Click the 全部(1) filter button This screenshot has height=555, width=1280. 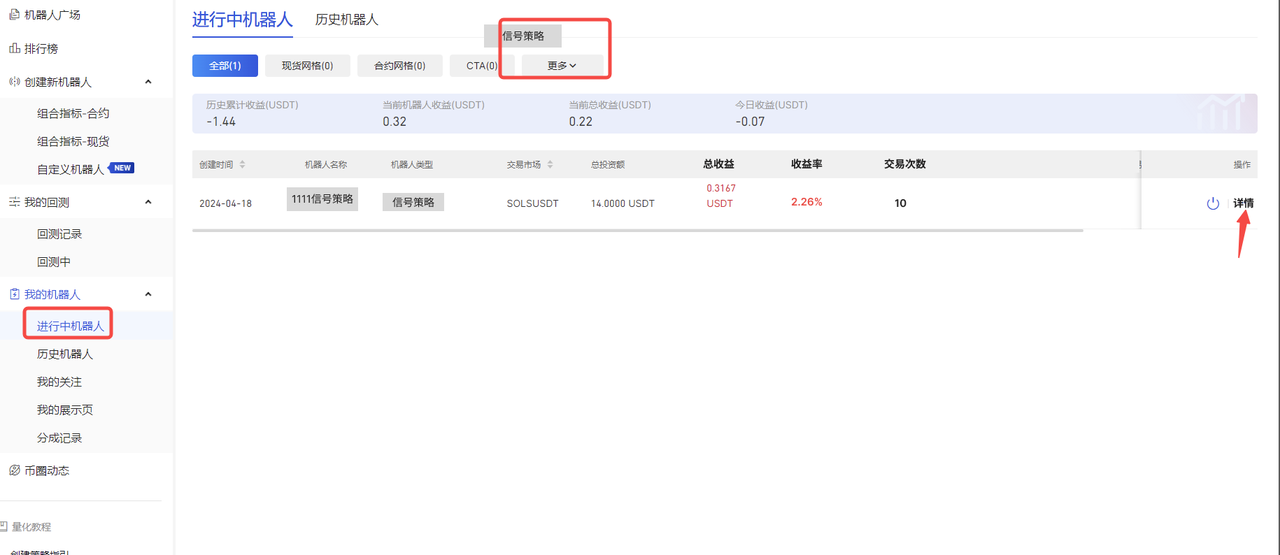pyautogui.click(x=225, y=66)
